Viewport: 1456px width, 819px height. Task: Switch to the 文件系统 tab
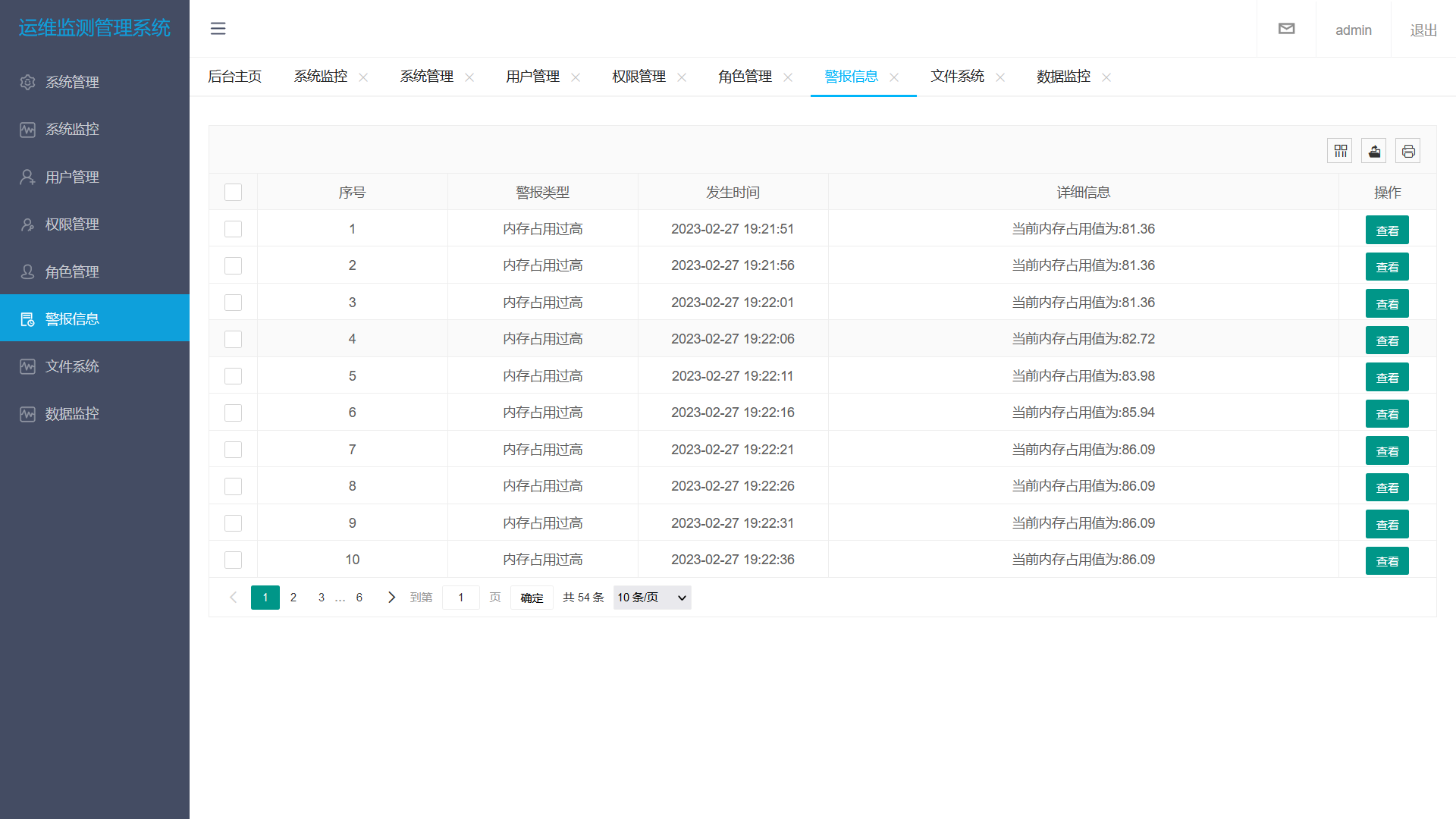click(958, 77)
